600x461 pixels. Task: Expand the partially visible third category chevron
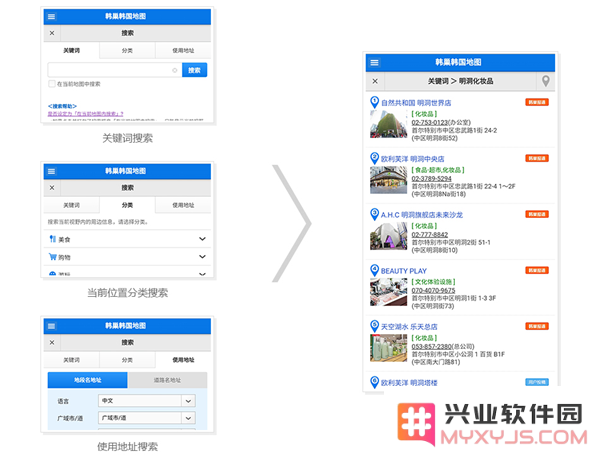202,274
